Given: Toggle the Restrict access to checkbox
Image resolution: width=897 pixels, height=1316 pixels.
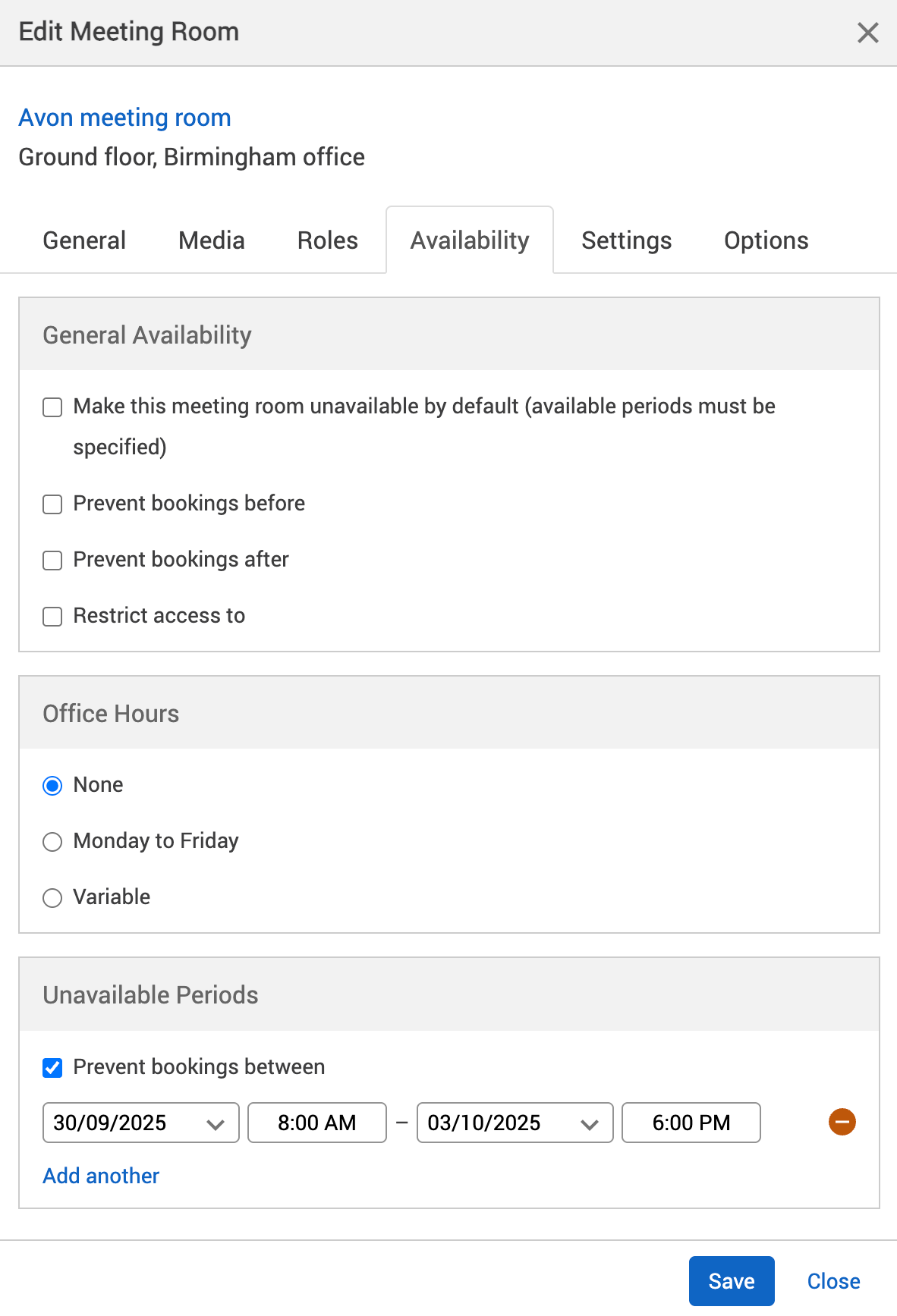Looking at the screenshot, I should pos(52,617).
